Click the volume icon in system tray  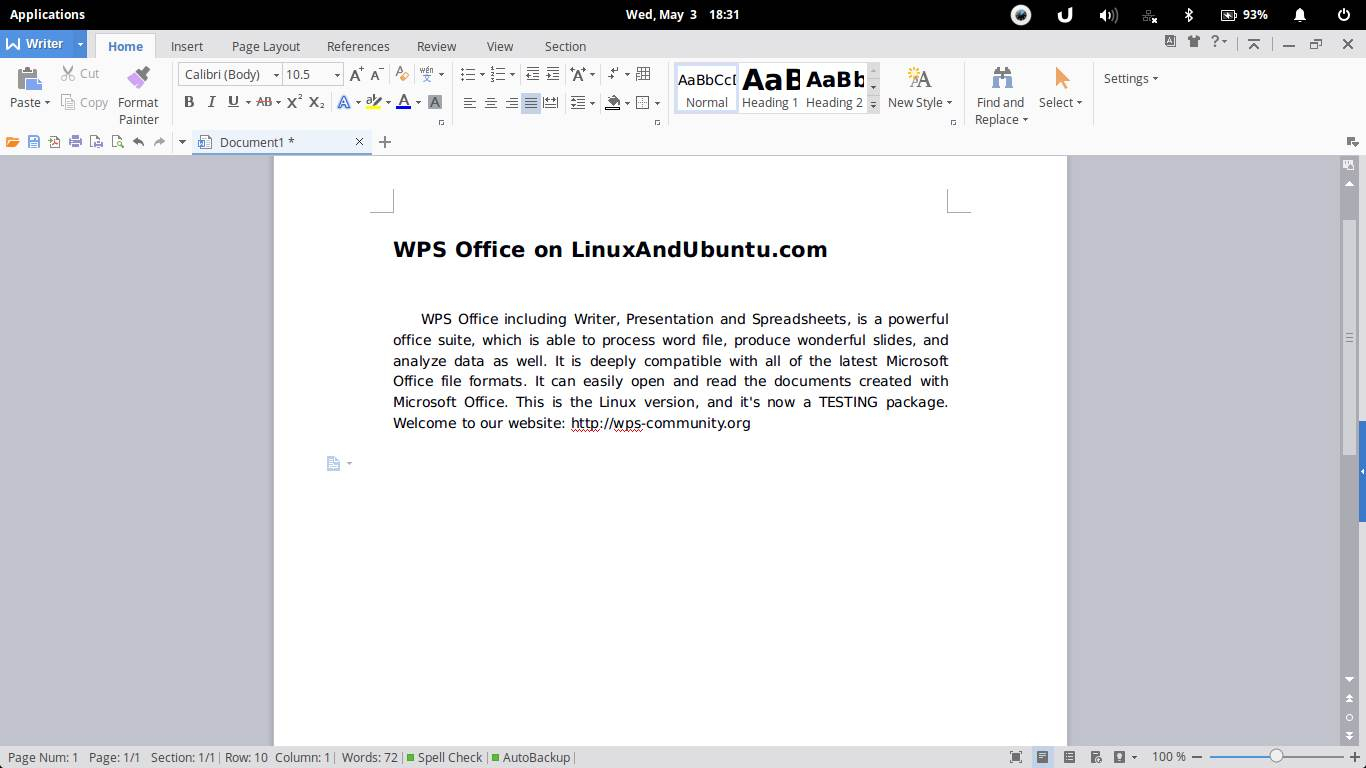coord(1108,15)
